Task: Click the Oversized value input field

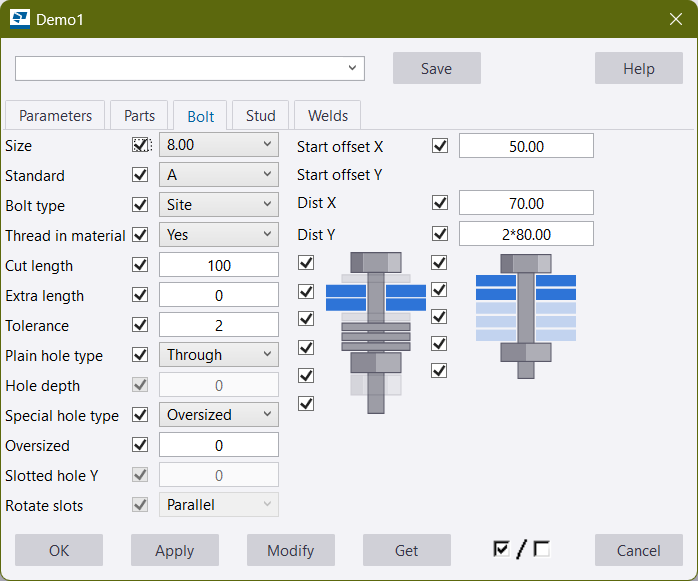Action: tap(219, 445)
